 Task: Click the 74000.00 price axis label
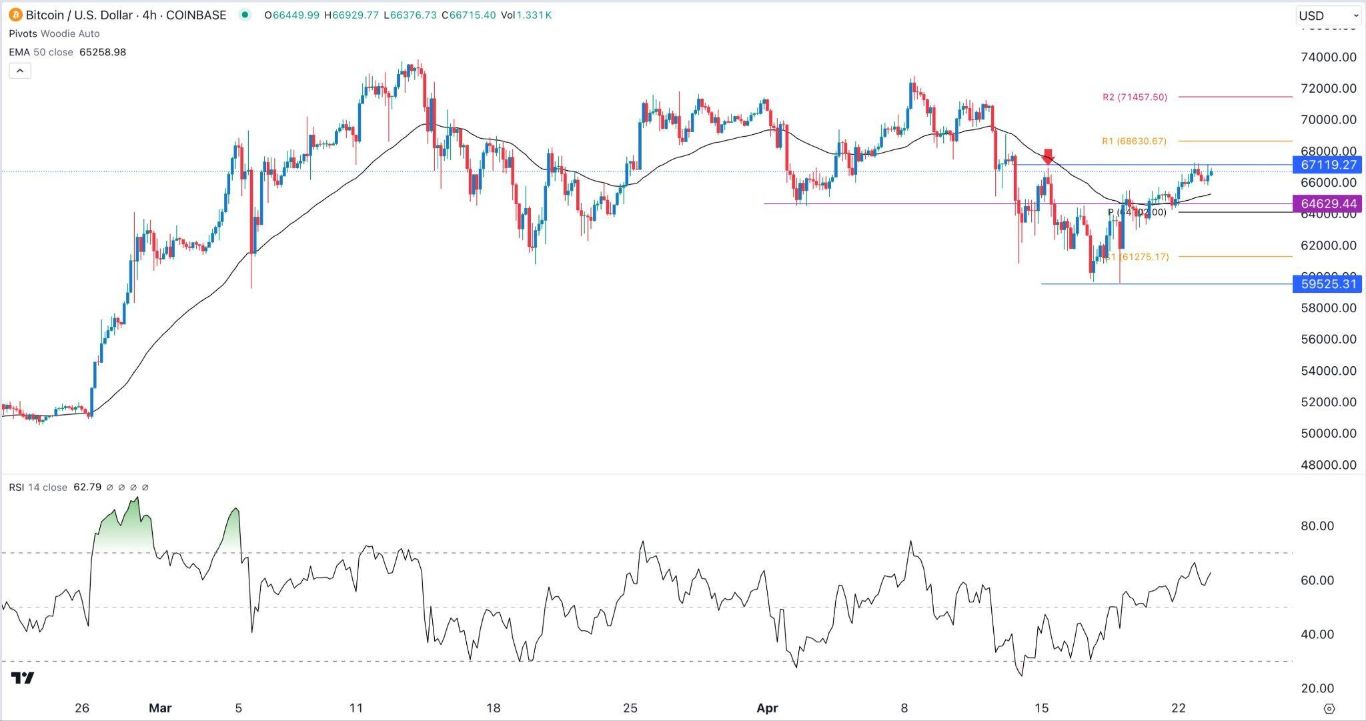pyautogui.click(x=1328, y=57)
